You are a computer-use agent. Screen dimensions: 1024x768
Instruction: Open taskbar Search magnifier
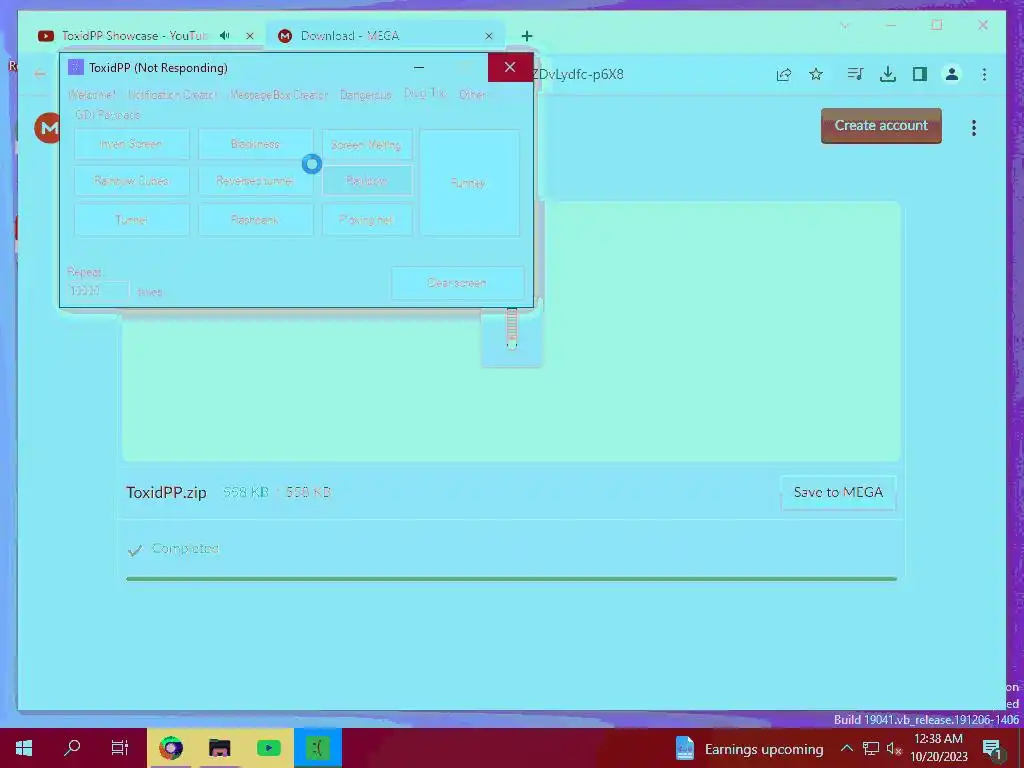pos(72,748)
